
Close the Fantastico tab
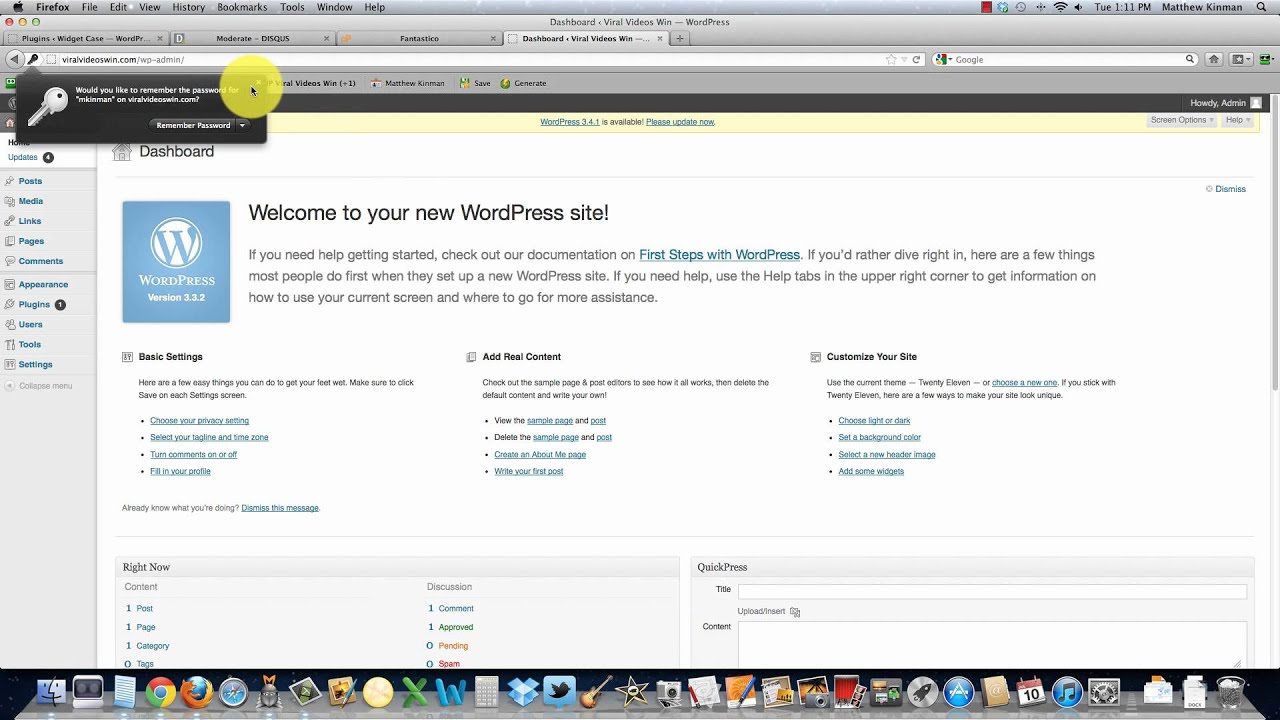click(493, 39)
